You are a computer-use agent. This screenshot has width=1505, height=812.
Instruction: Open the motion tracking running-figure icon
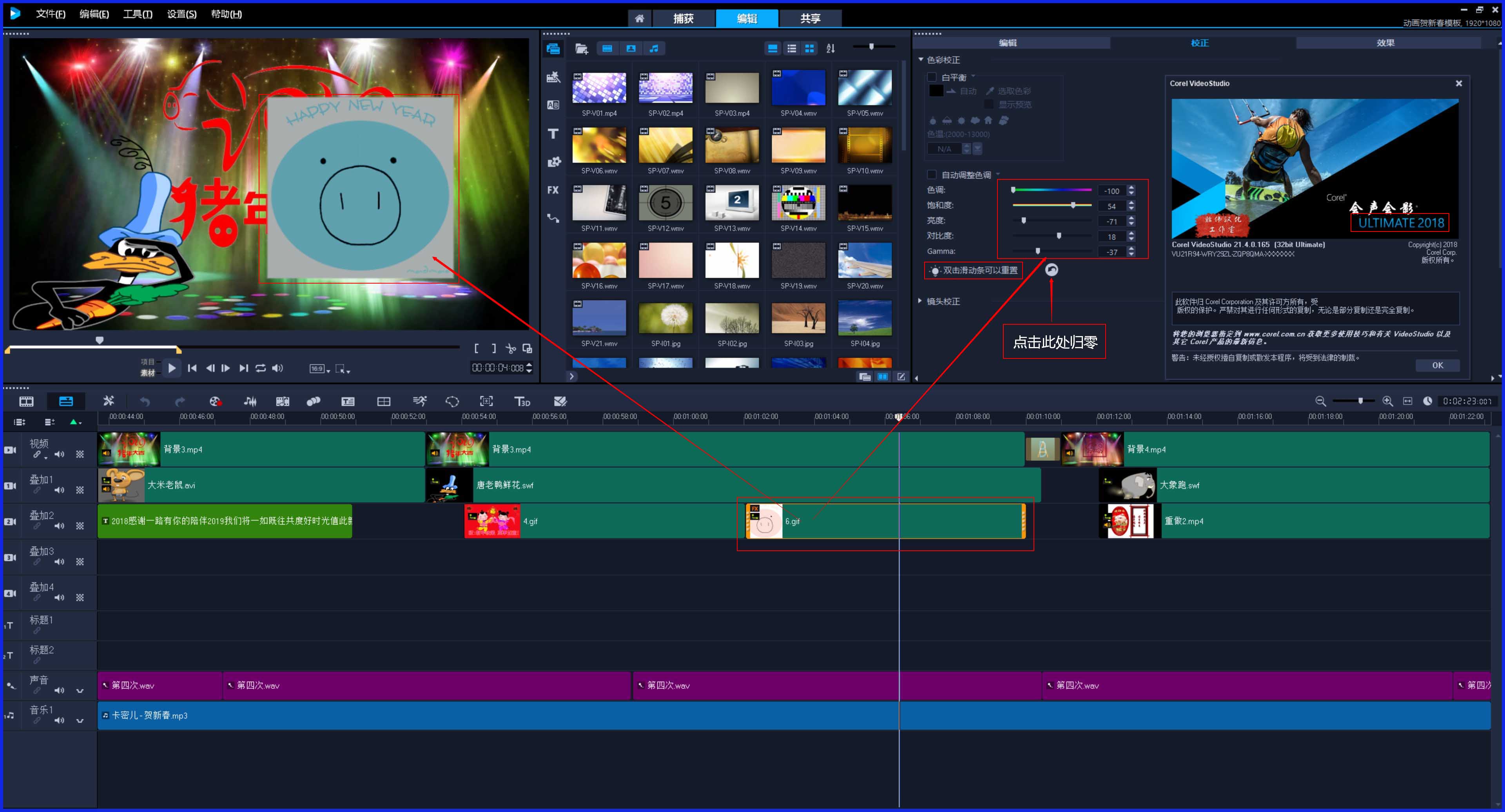[x=419, y=401]
